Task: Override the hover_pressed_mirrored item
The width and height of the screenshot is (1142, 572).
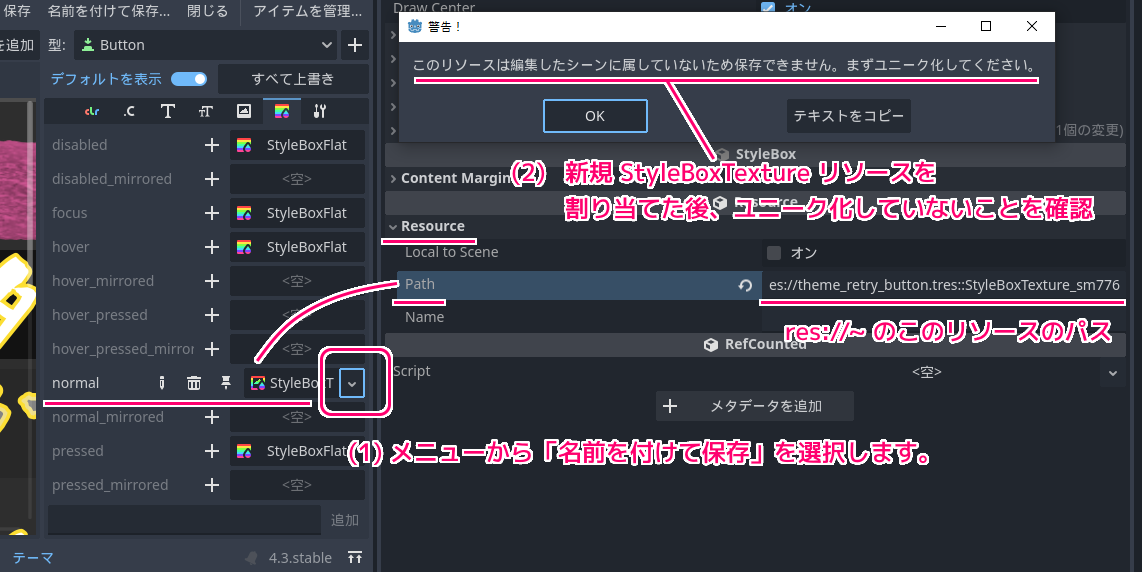Action: [212, 349]
